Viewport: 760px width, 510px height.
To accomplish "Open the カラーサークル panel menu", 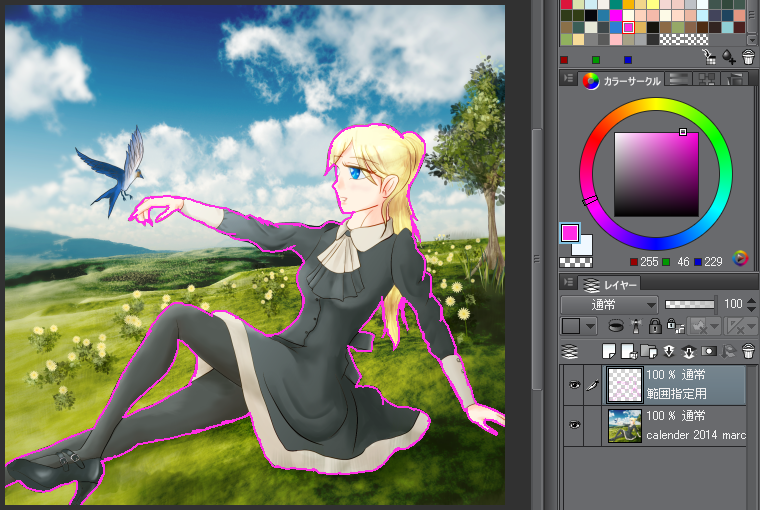I will click(569, 78).
